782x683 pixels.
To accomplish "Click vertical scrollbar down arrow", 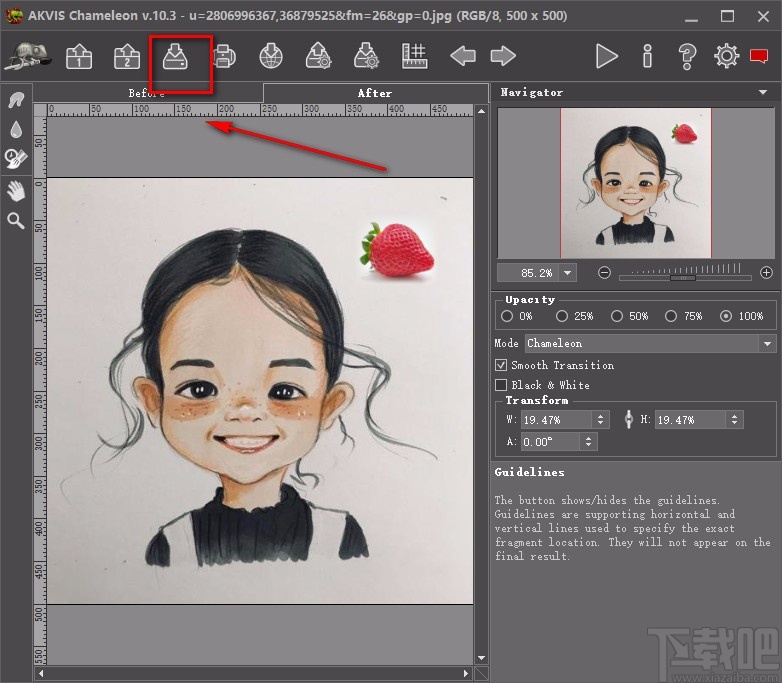I will (481, 659).
